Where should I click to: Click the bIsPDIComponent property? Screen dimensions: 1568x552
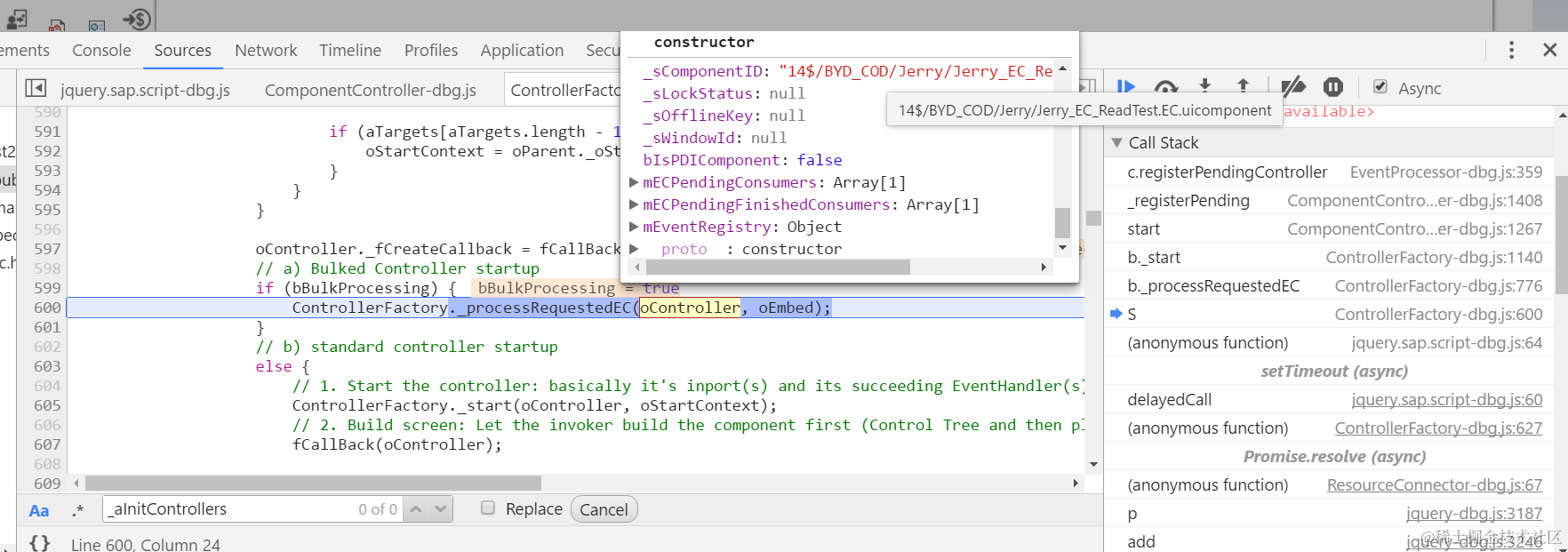click(711, 160)
